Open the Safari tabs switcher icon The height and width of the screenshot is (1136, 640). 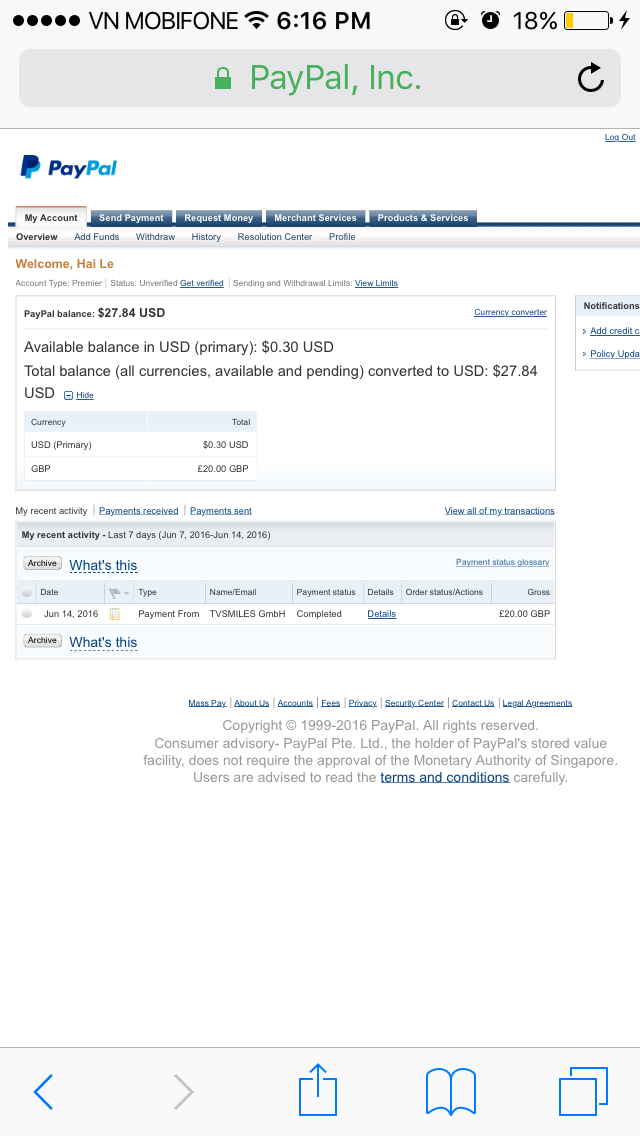coord(583,1090)
